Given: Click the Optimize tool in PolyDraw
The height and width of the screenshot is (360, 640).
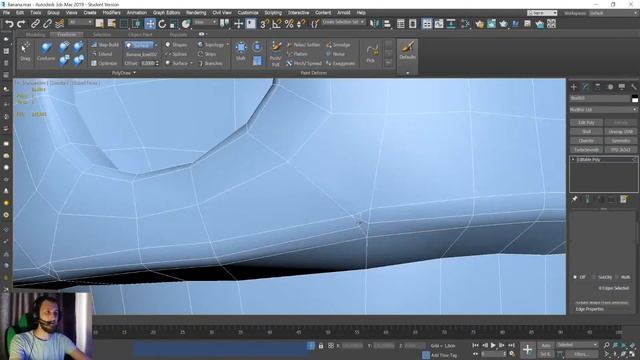Looking at the screenshot, I should click(104, 63).
